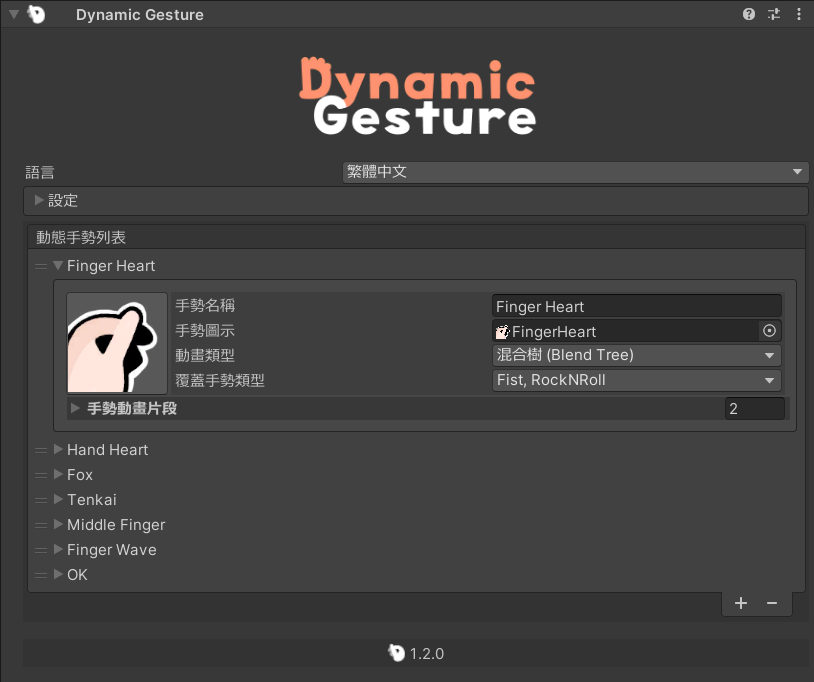The image size is (814, 682).
Task: Remove selected gesture with minus button
Action: pyautogui.click(x=772, y=603)
